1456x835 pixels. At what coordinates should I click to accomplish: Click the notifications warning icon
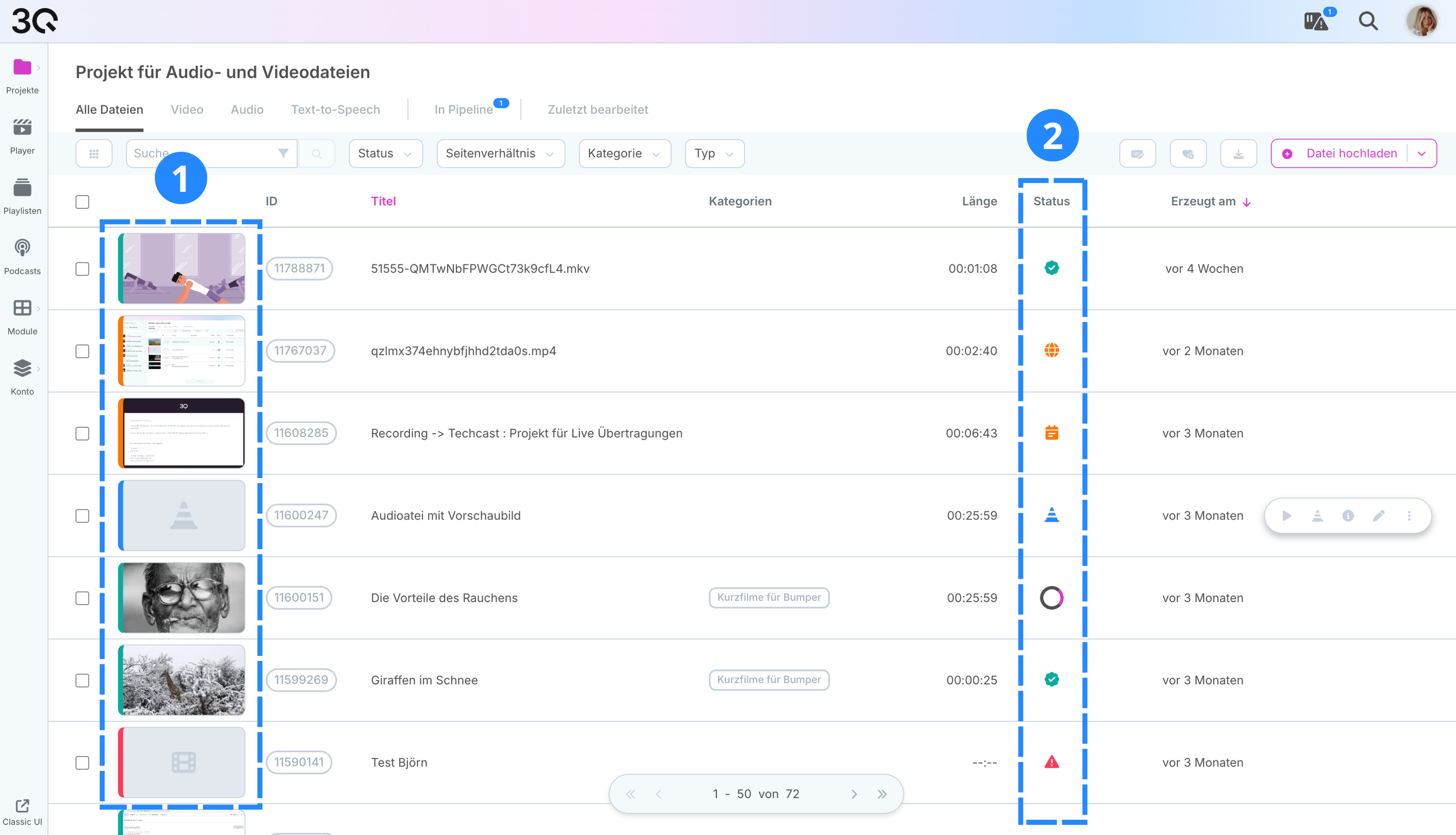1316,22
